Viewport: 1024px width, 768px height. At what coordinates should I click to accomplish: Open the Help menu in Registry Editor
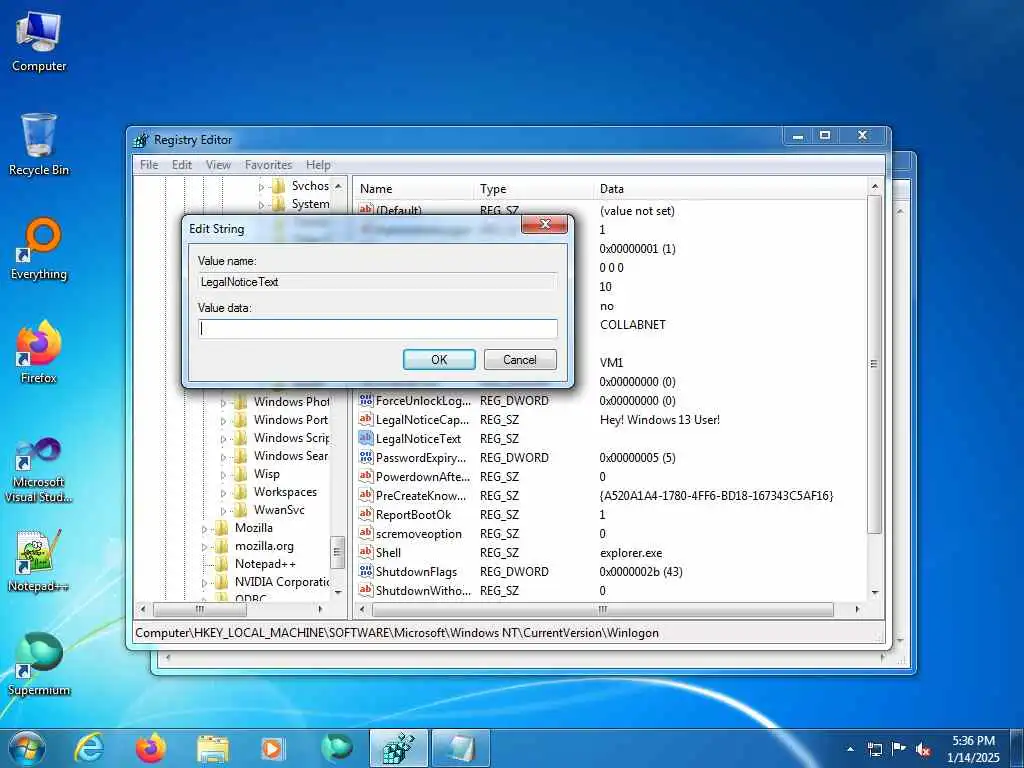318,165
